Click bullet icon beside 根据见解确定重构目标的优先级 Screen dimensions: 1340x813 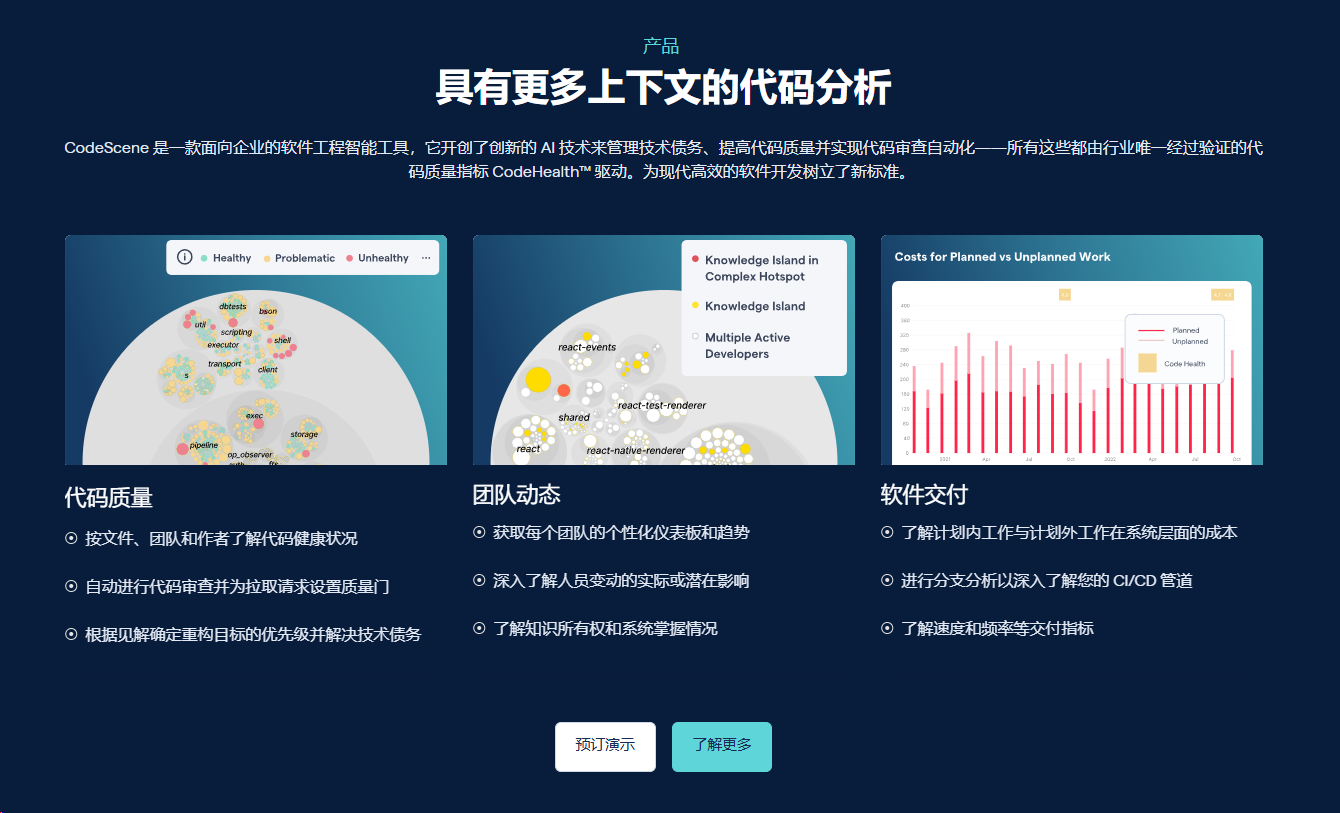pyautogui.click(x=71, y=634)
